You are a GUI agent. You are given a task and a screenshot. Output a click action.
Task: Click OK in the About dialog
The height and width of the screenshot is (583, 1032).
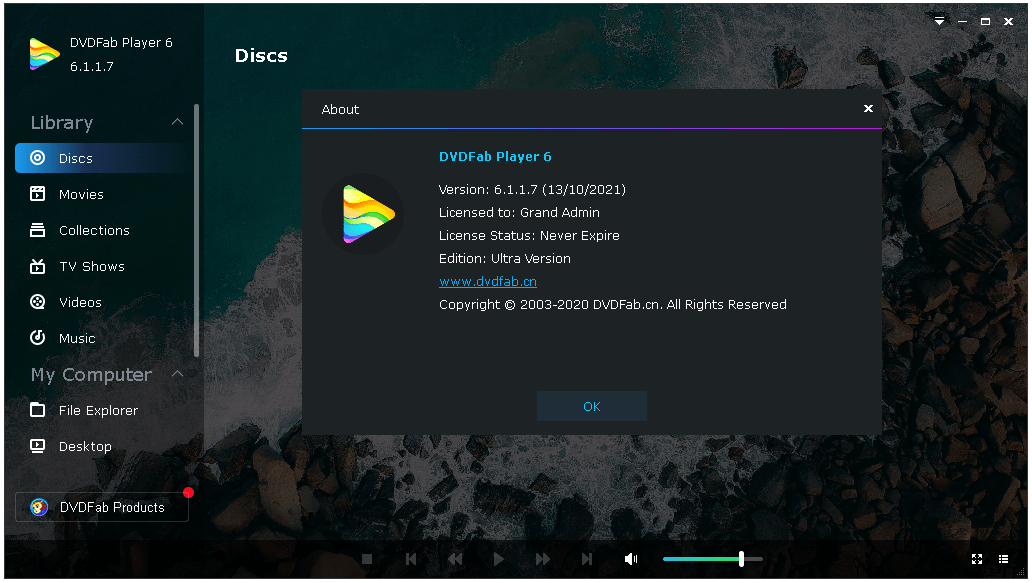pyautogui.click(x=592, y=407)
